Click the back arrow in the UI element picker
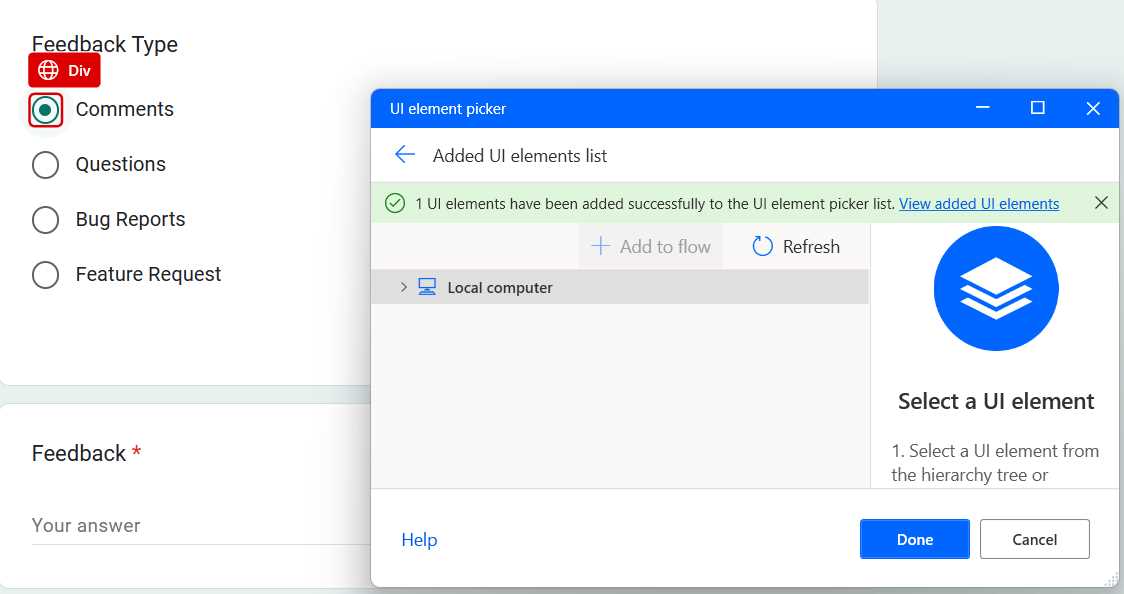Image resolution: width=1124 pixels, height=594 pixels. pyautogui.click(x=404, y=154)
